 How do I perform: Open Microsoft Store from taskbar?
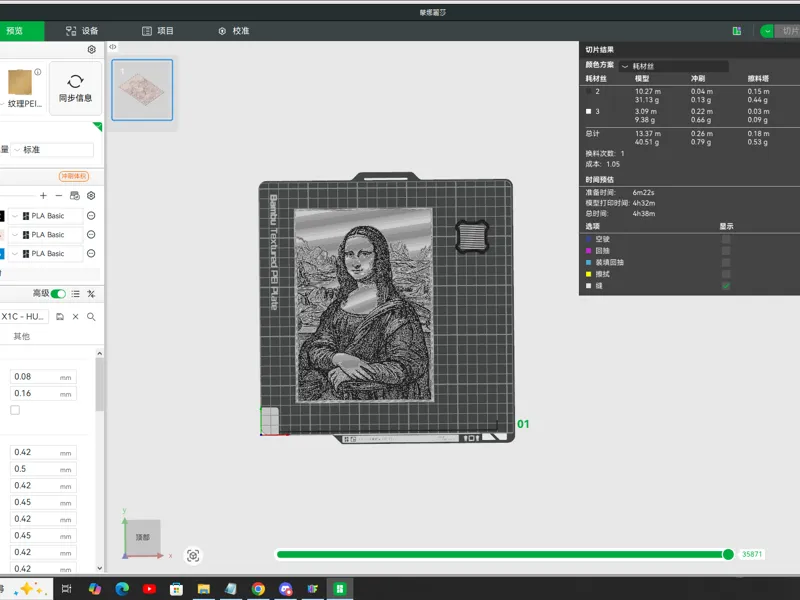click(177, 589)
